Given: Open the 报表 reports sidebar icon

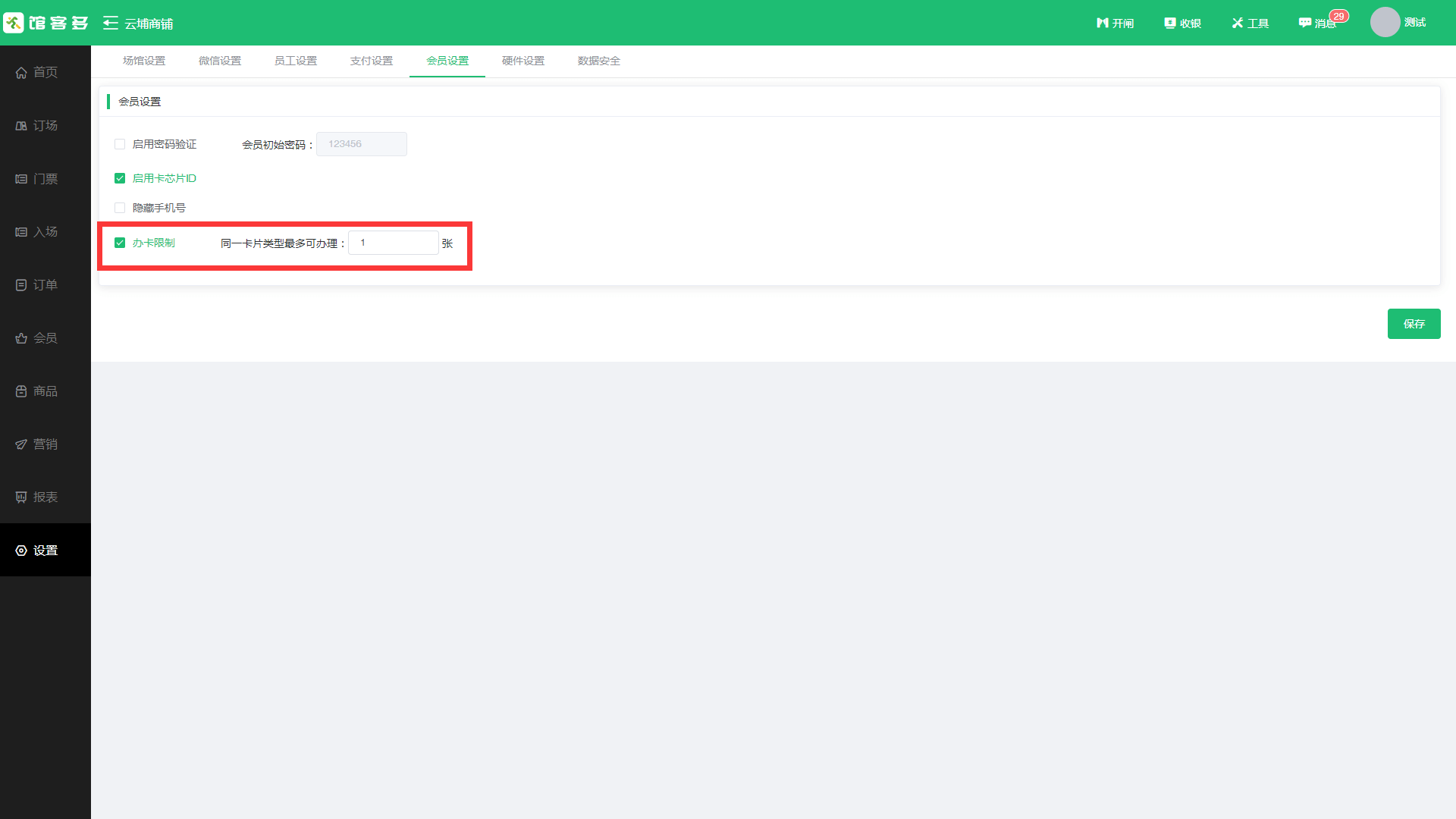Looking at the screenshot, I should coord(21,497).
